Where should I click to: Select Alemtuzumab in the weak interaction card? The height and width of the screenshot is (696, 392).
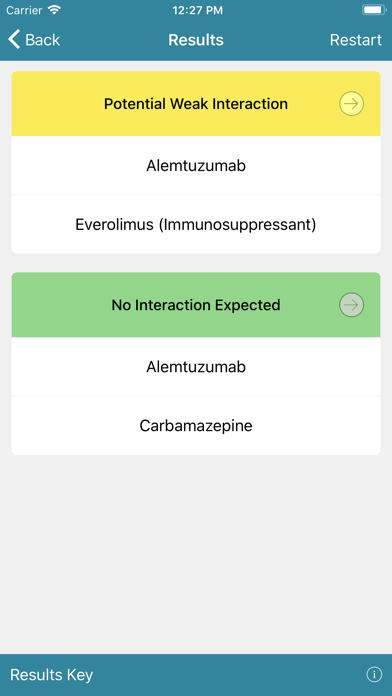click(196, 166)
